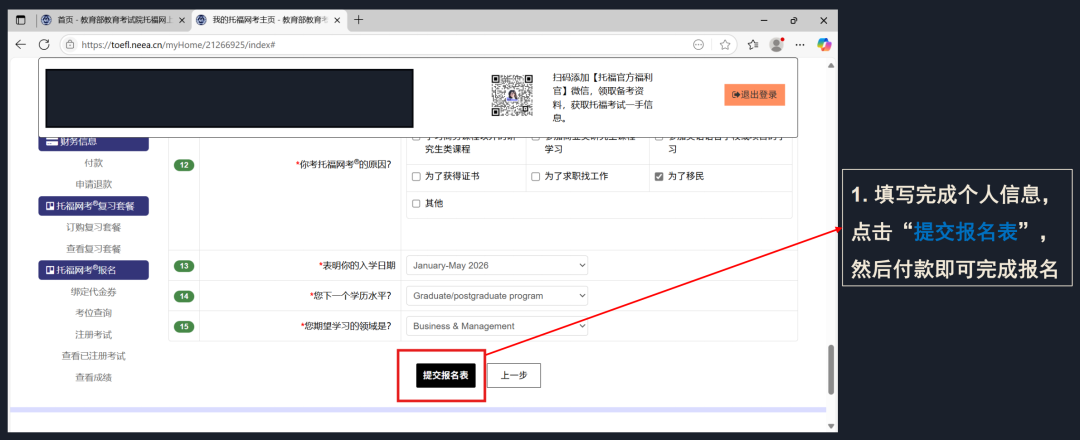Open the 查看成绩 link
The image size is (1080, 440).
coord(94,377)
